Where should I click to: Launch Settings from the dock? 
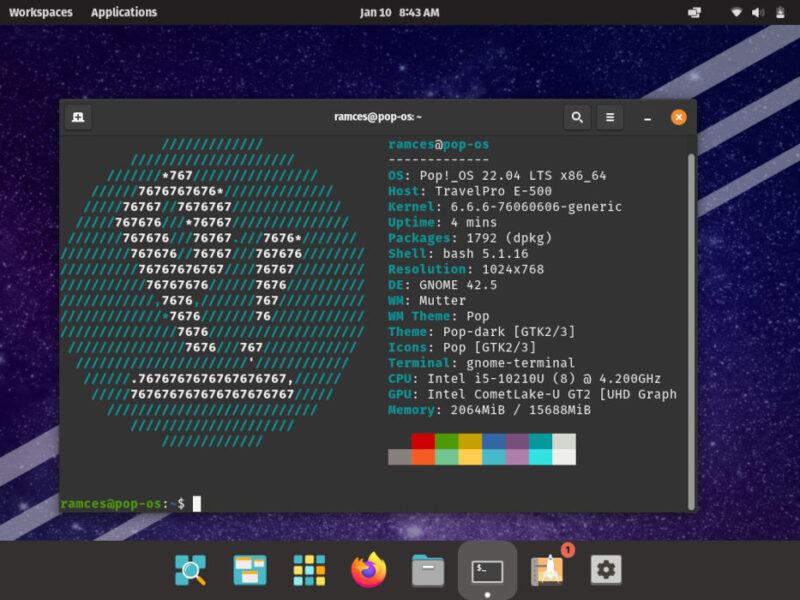(606, 569)
